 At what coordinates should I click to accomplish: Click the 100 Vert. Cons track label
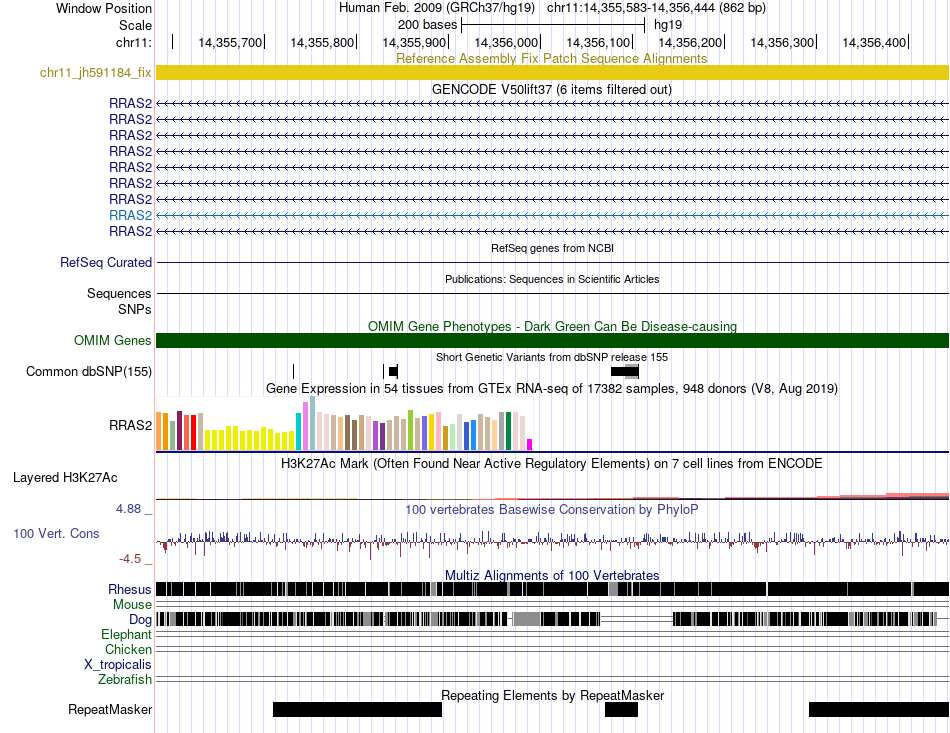point(56,534)
